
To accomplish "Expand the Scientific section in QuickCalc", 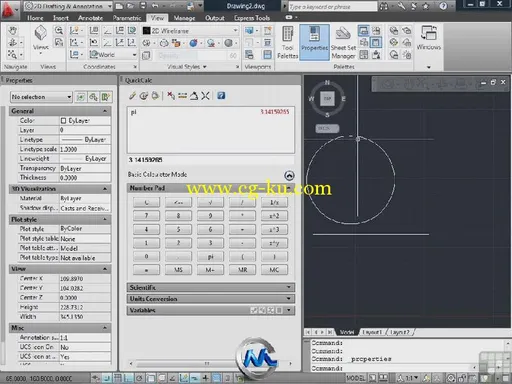I will (211, 287).
